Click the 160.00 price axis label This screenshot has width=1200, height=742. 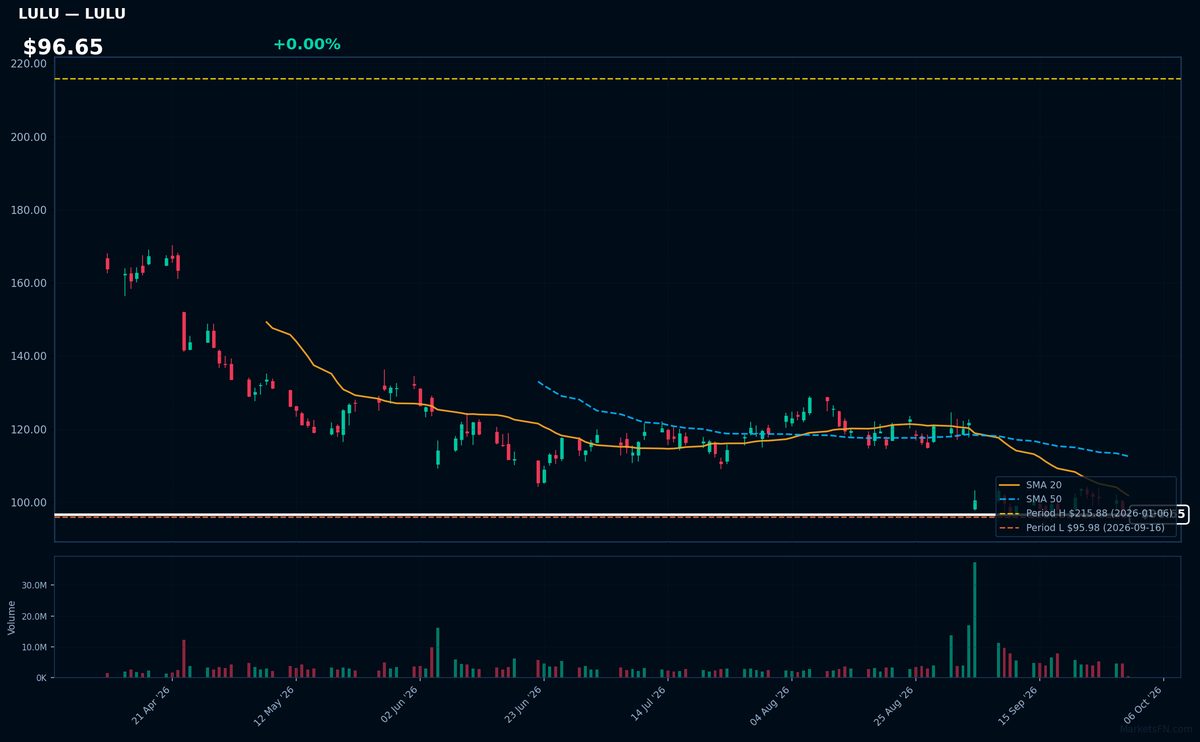(28, 283)
